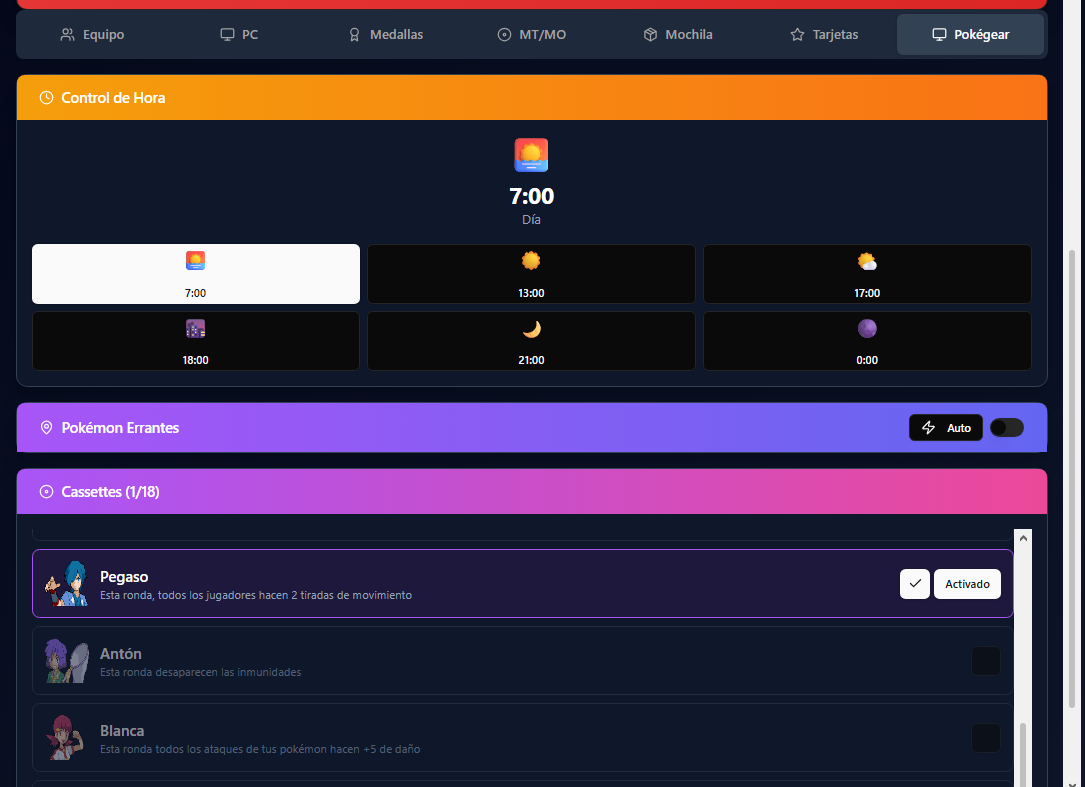Toggle the Pokémon Errantes switch

1007,428
